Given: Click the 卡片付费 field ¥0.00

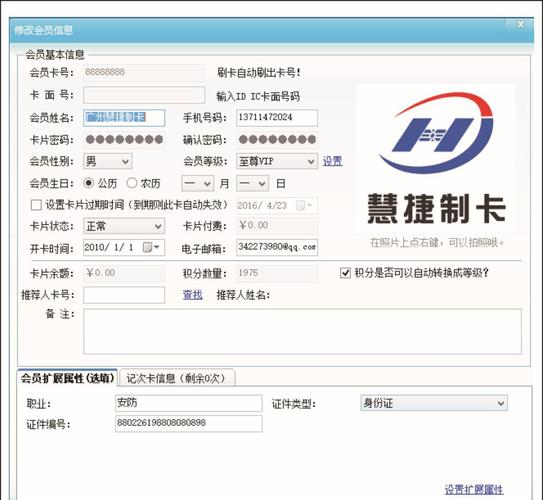Looking at the screenshot, I should 277,226.
